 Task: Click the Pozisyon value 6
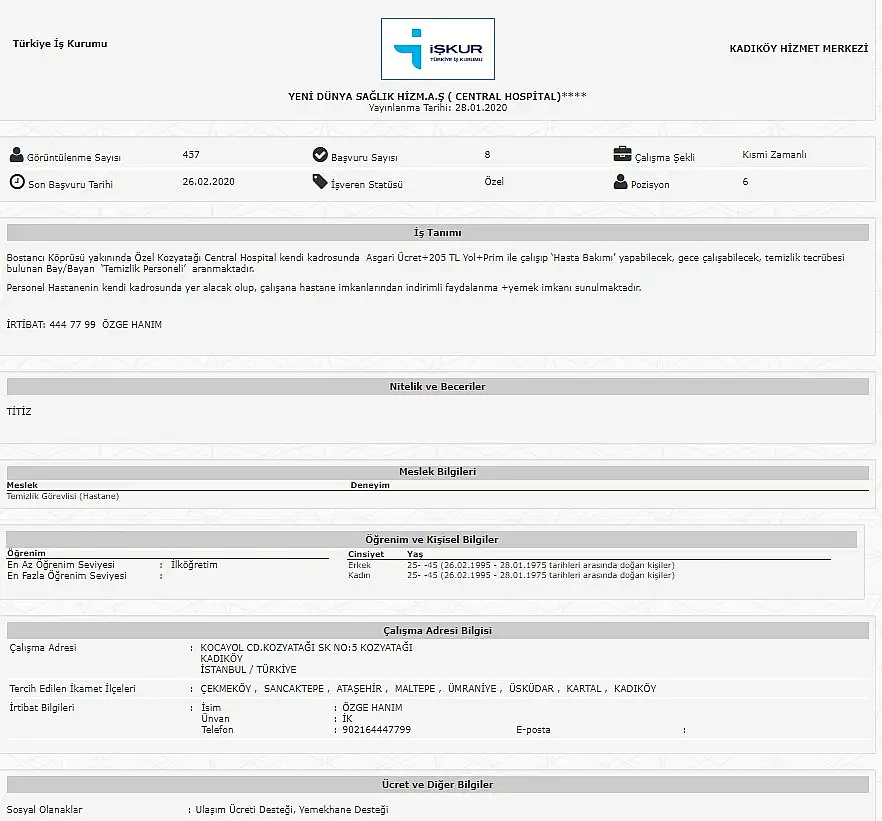(x=745, y=182)
